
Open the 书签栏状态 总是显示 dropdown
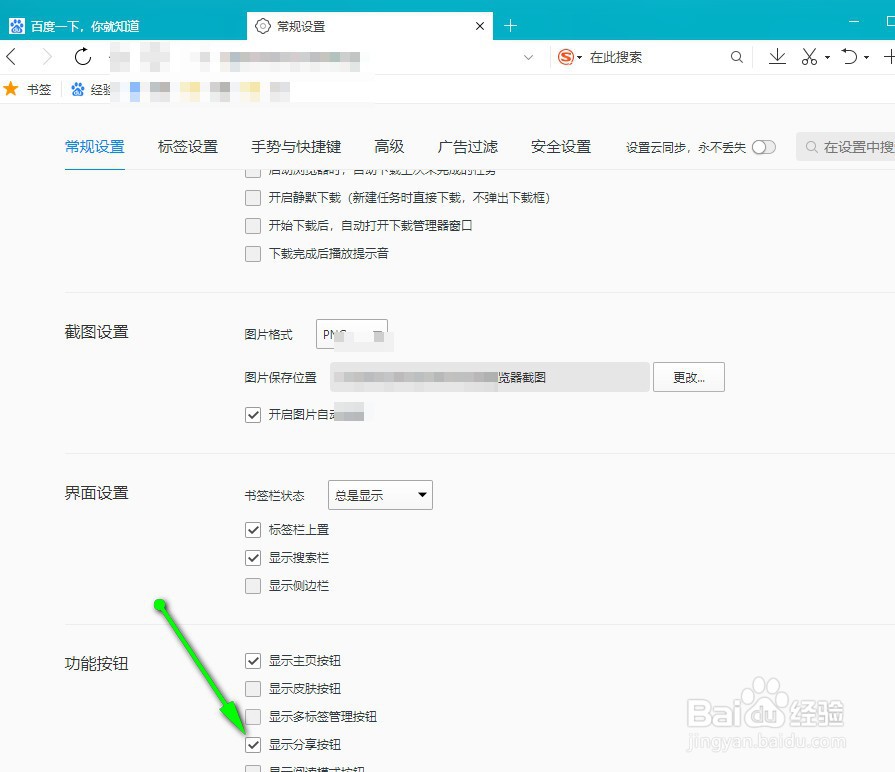pos(380,494)
